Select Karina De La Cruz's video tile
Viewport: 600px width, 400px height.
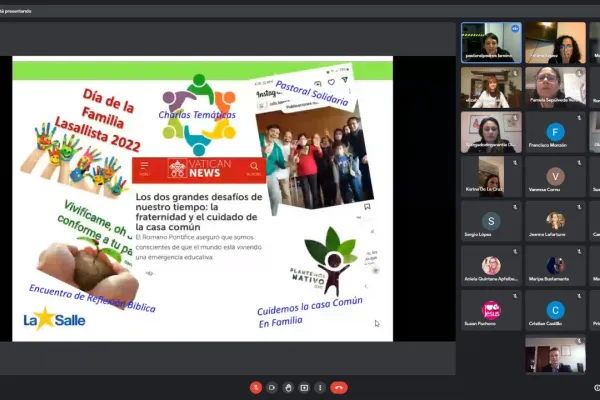[491, 176]
